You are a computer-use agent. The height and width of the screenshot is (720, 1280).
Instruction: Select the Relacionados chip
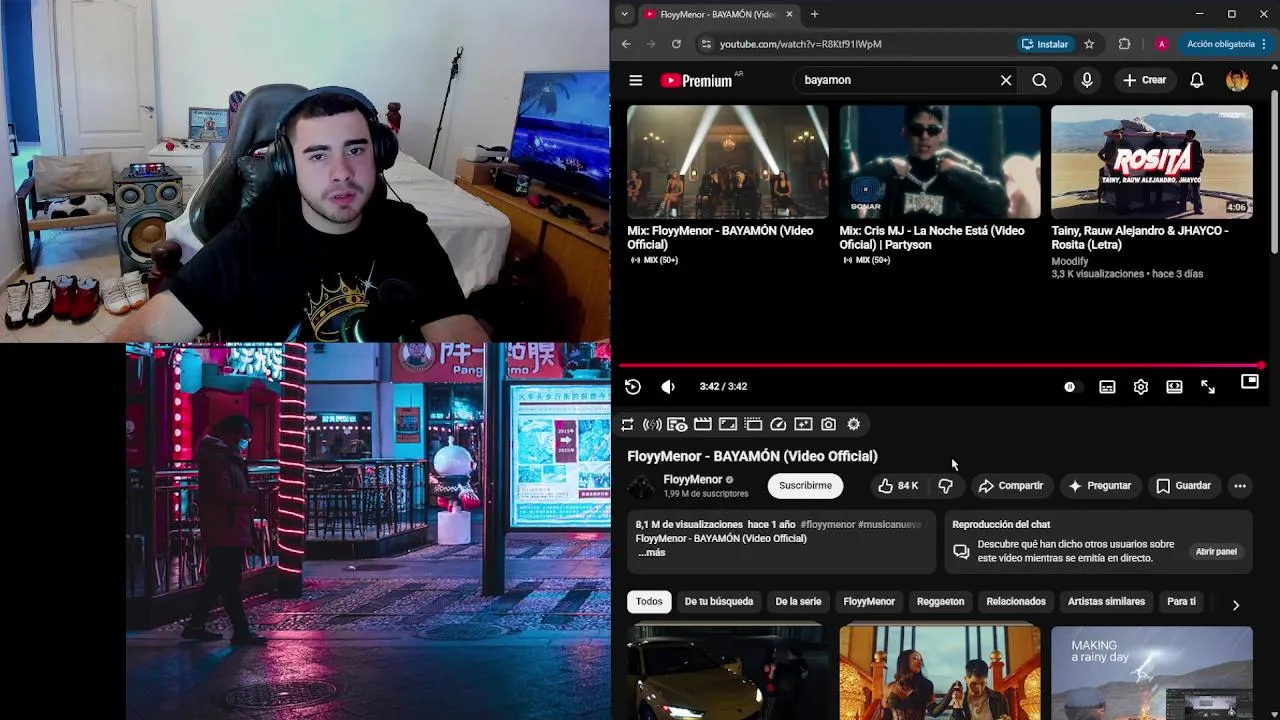point(1016,602)
